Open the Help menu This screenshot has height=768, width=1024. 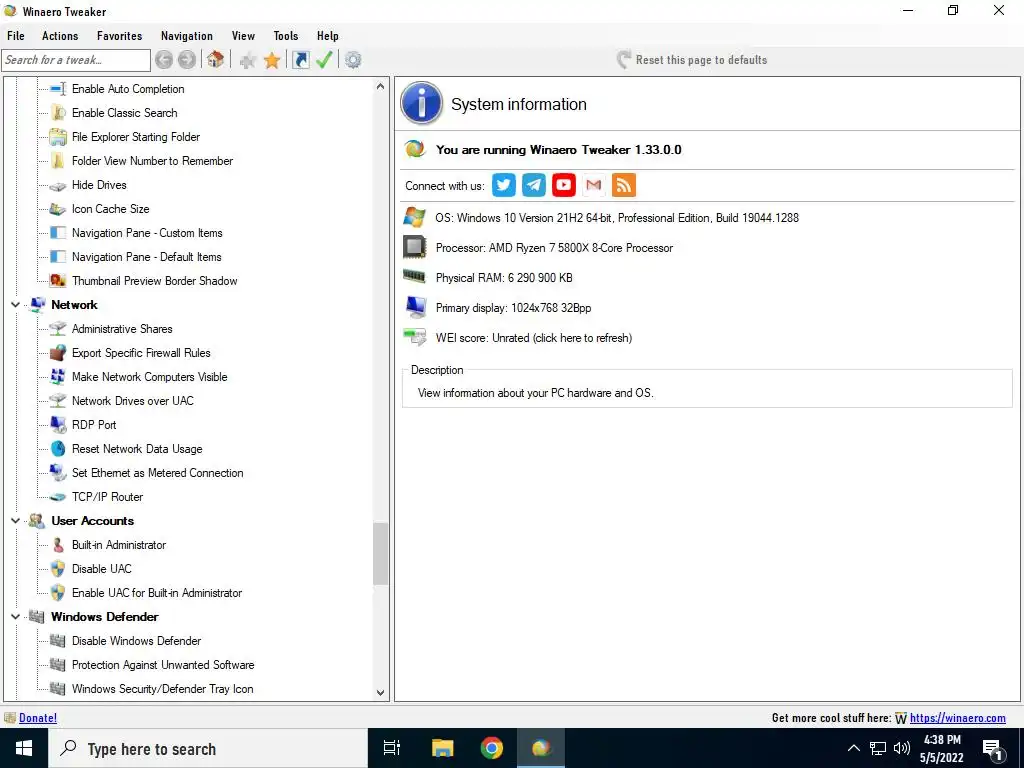[x=328, y=36]
